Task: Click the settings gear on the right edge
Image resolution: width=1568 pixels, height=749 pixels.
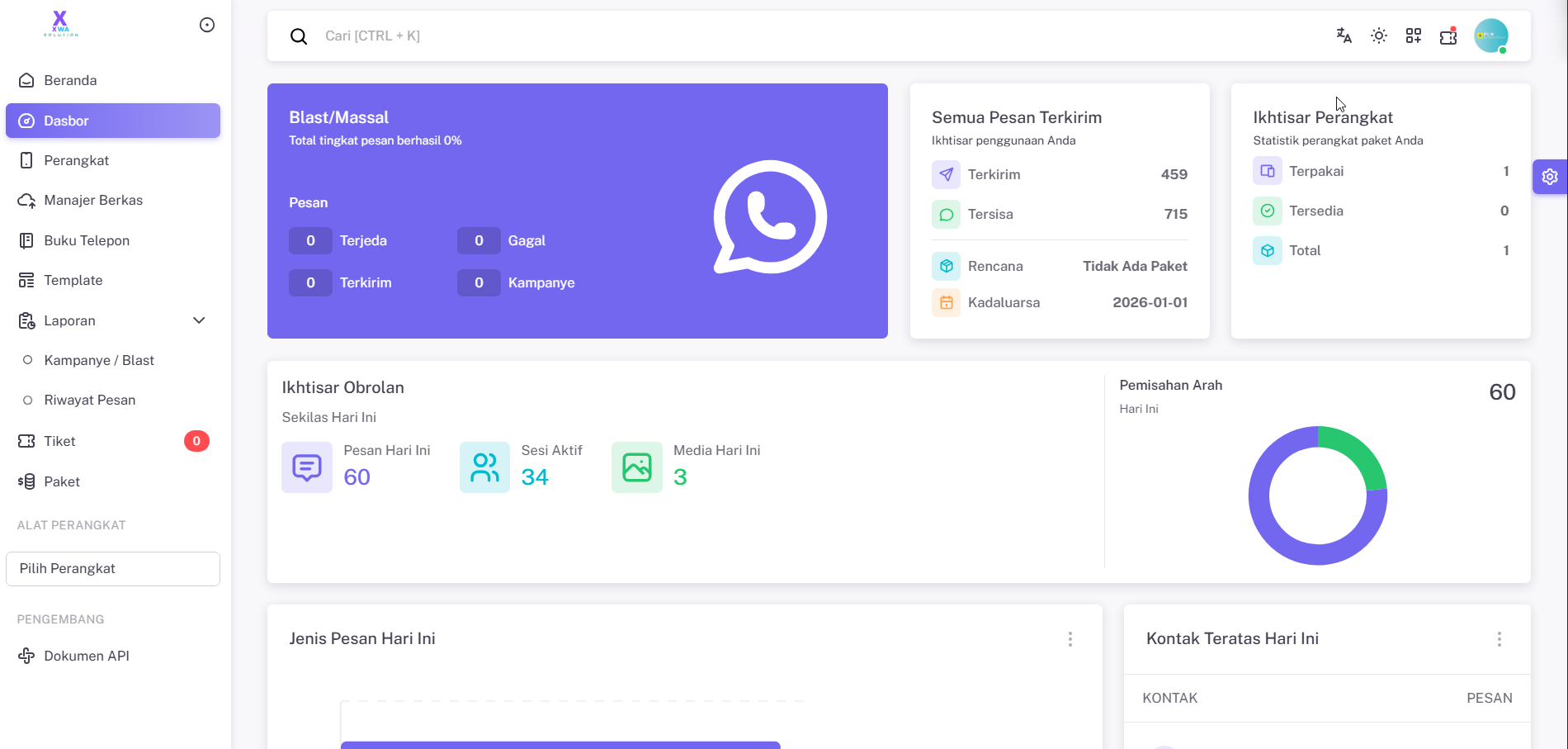Action: pyautogui.click(x=1550, y=176)
